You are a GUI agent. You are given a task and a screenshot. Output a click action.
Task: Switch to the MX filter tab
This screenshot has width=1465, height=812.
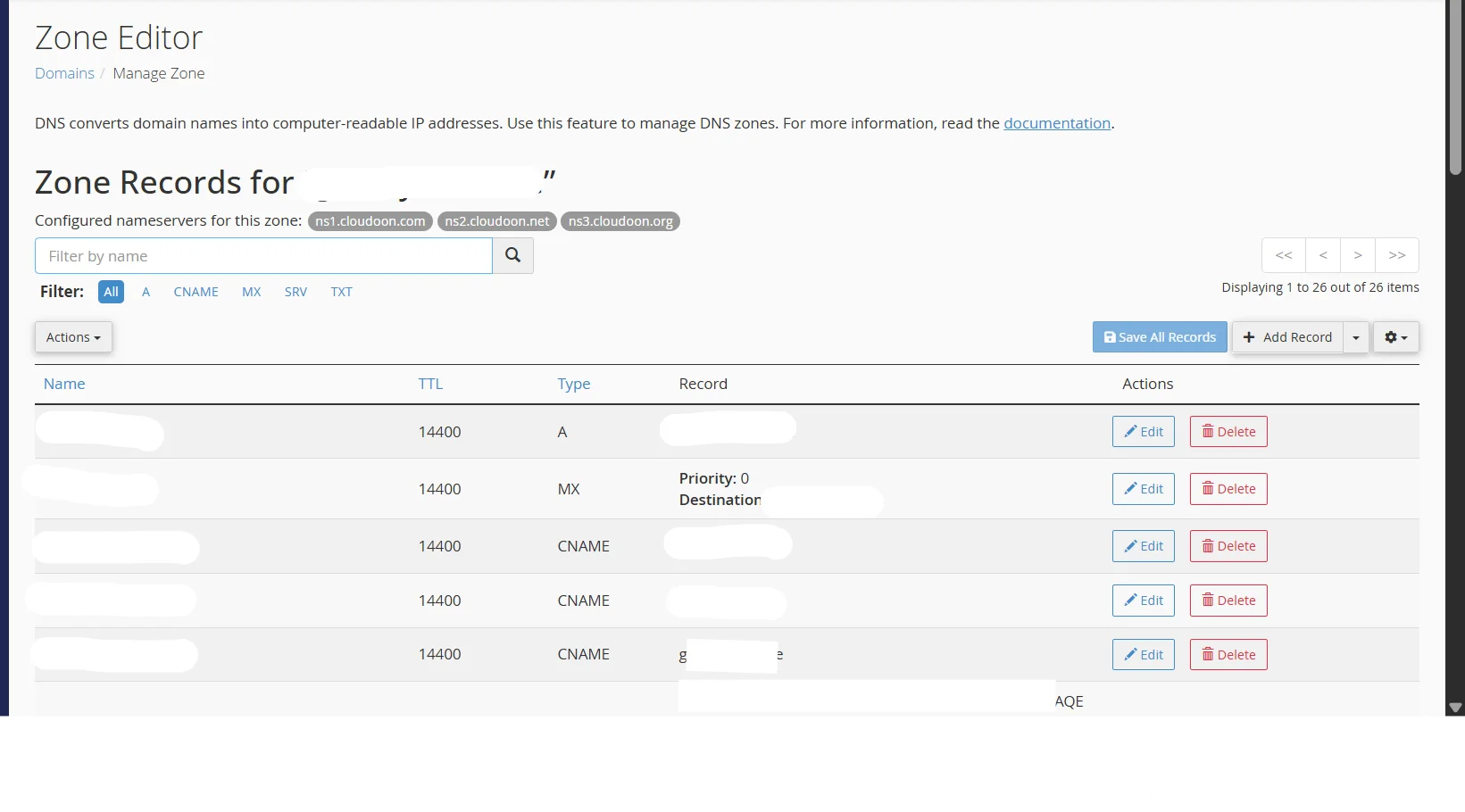pyautogui.click(x=251, y=292)
